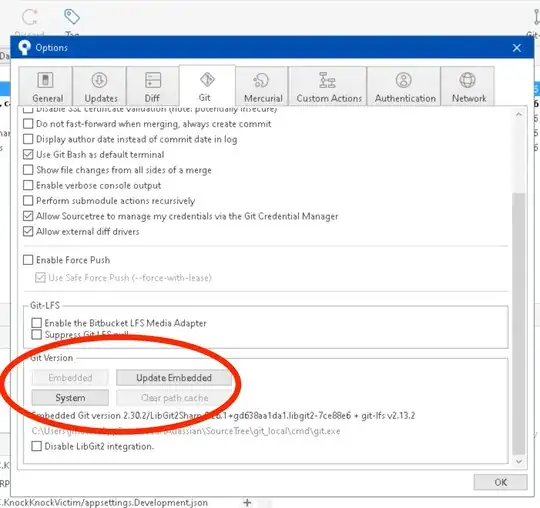The width and height of the screenshot is (540, 508).
Task: Select the Mercurial tab icon
Action: point(261,80)
